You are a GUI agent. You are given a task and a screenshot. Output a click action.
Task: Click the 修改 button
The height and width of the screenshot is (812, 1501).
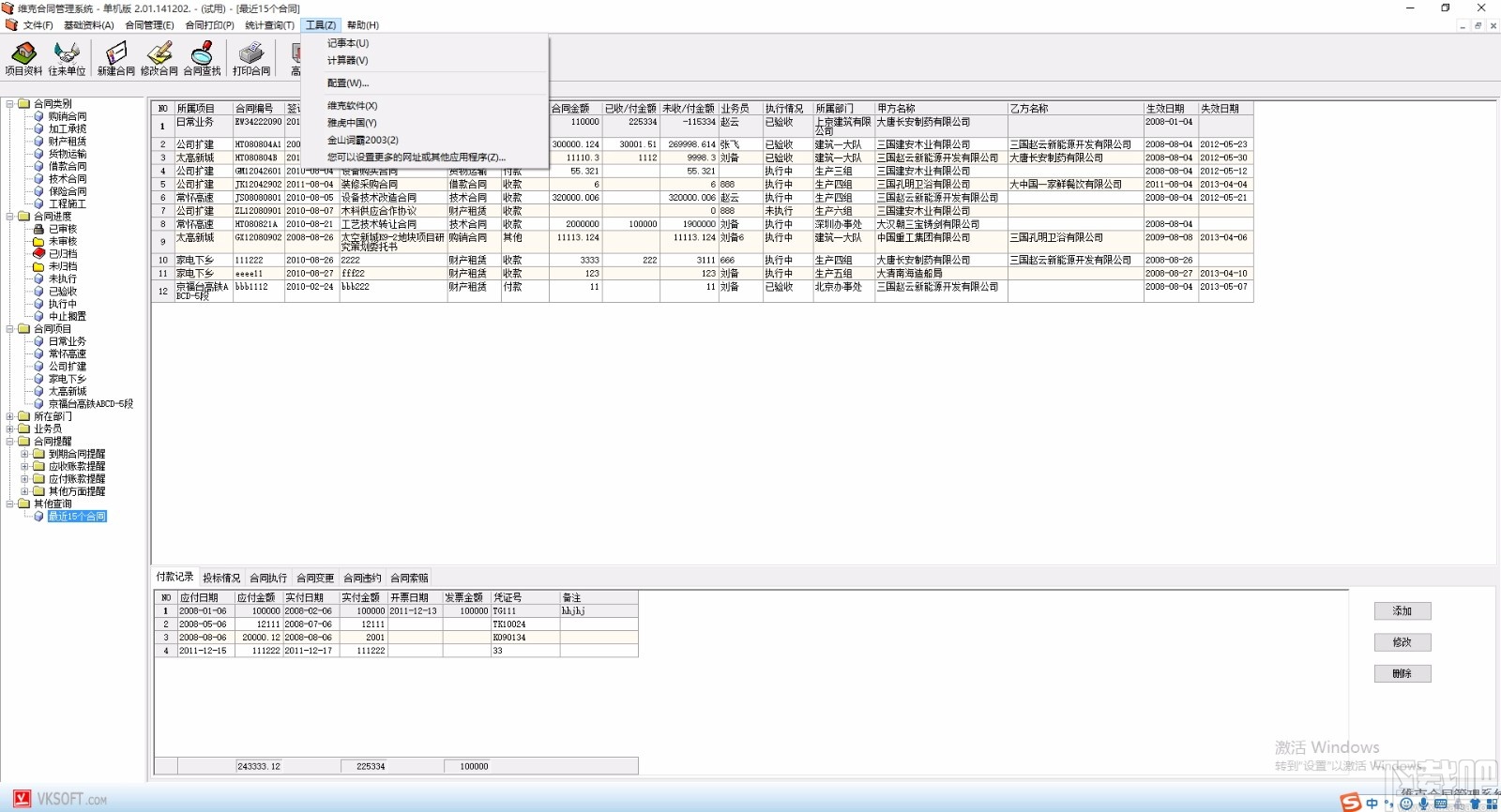(x=1402, y=642)
